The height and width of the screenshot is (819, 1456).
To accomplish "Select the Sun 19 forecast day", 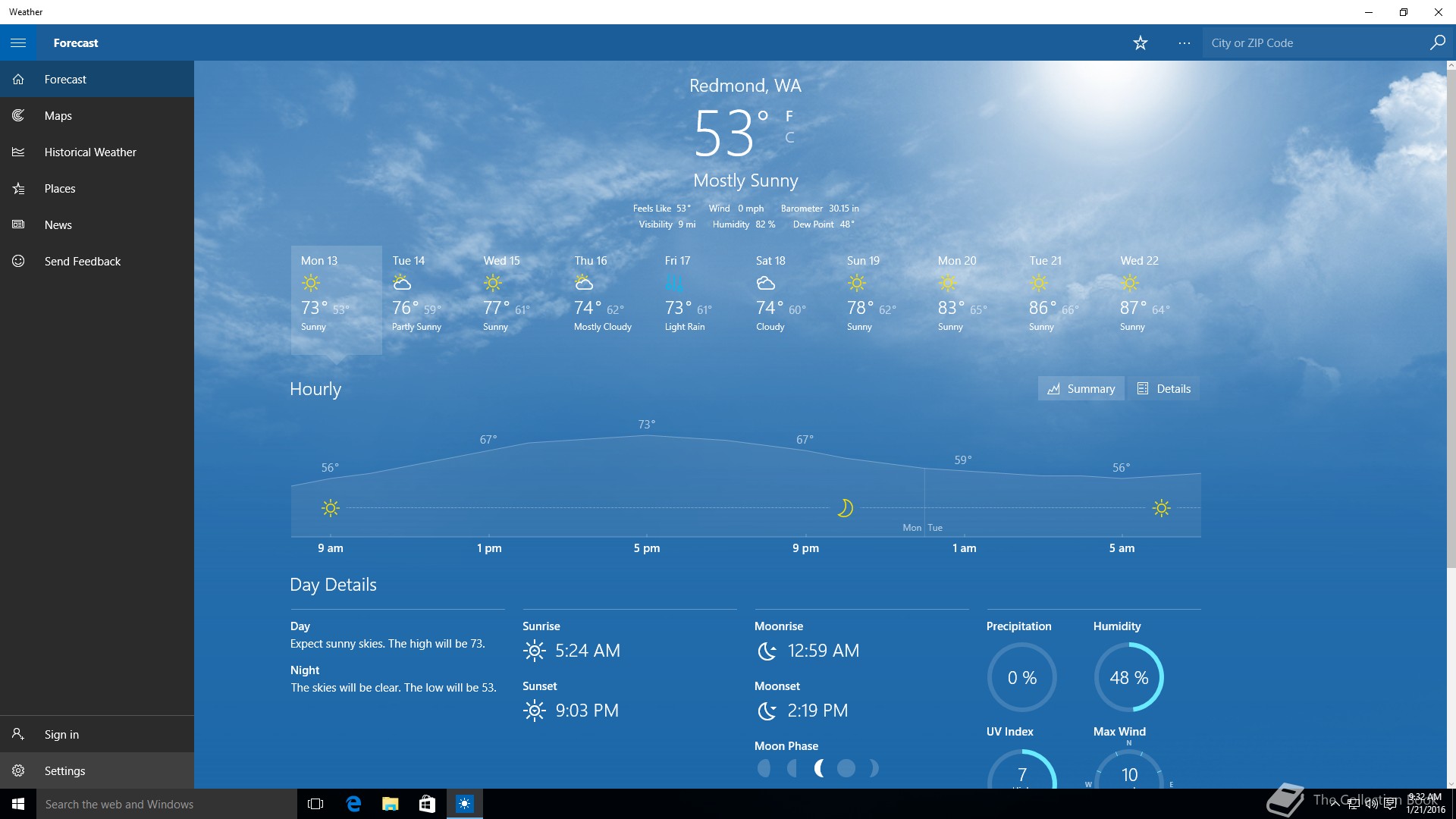I will pos(882,300).
